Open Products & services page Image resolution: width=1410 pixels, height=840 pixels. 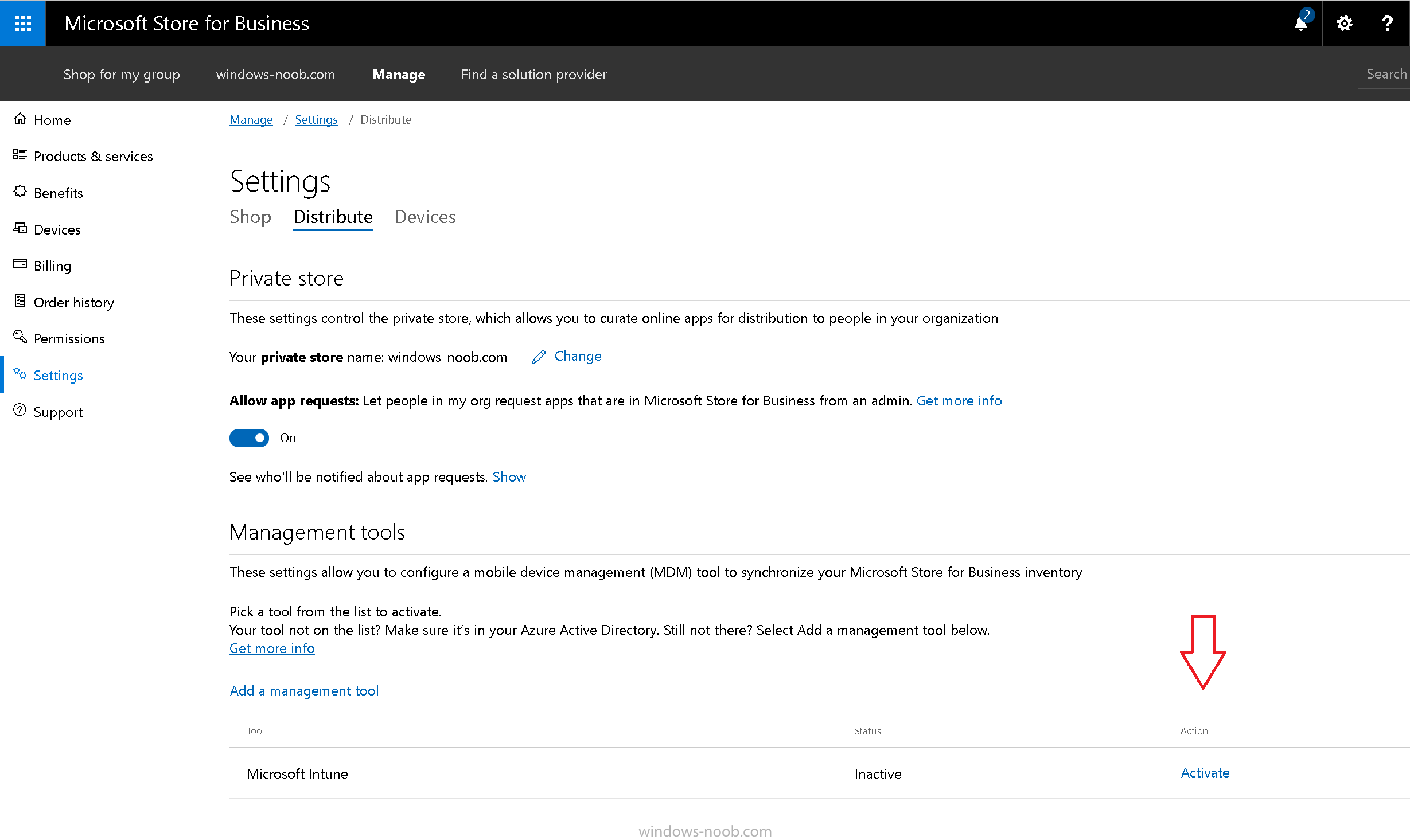coord(94,157)
